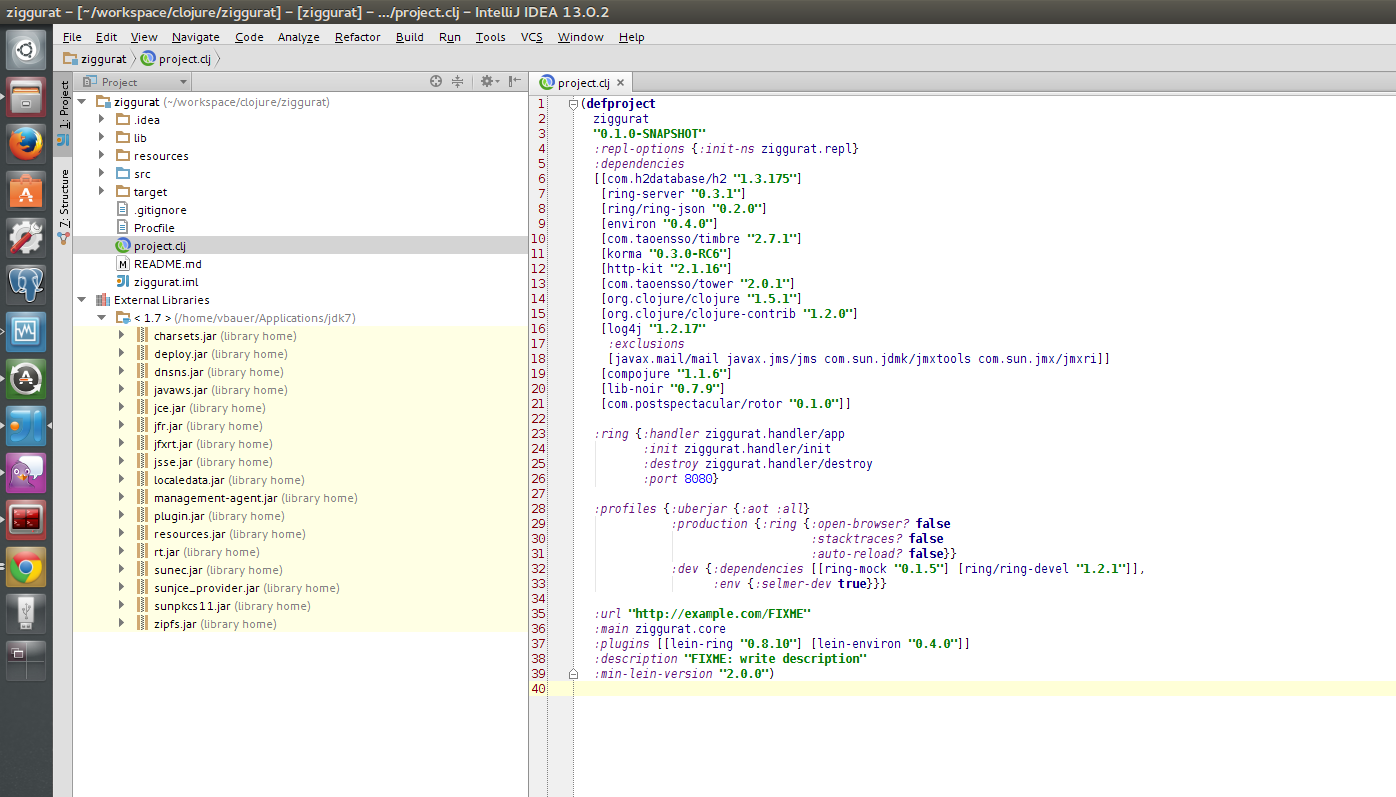Open Software Updater icon in launcher
The width and height of the screenshot is (1396, 797).
(26, 379)
